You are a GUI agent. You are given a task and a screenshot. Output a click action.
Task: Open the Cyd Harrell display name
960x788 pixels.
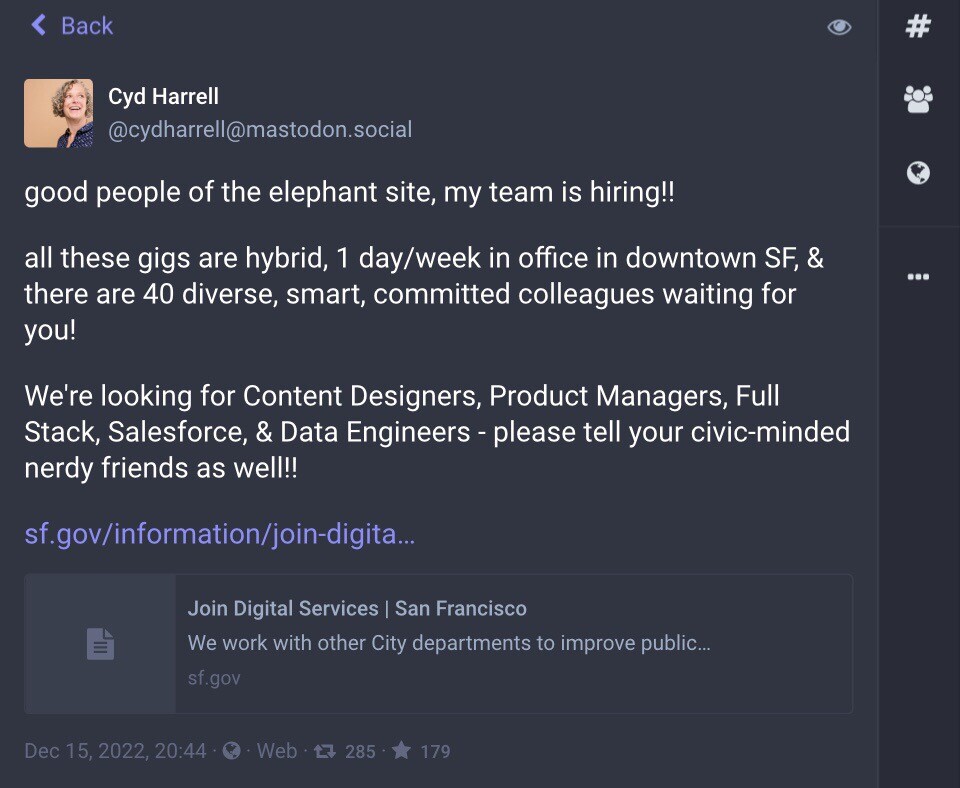coord(163,97)
